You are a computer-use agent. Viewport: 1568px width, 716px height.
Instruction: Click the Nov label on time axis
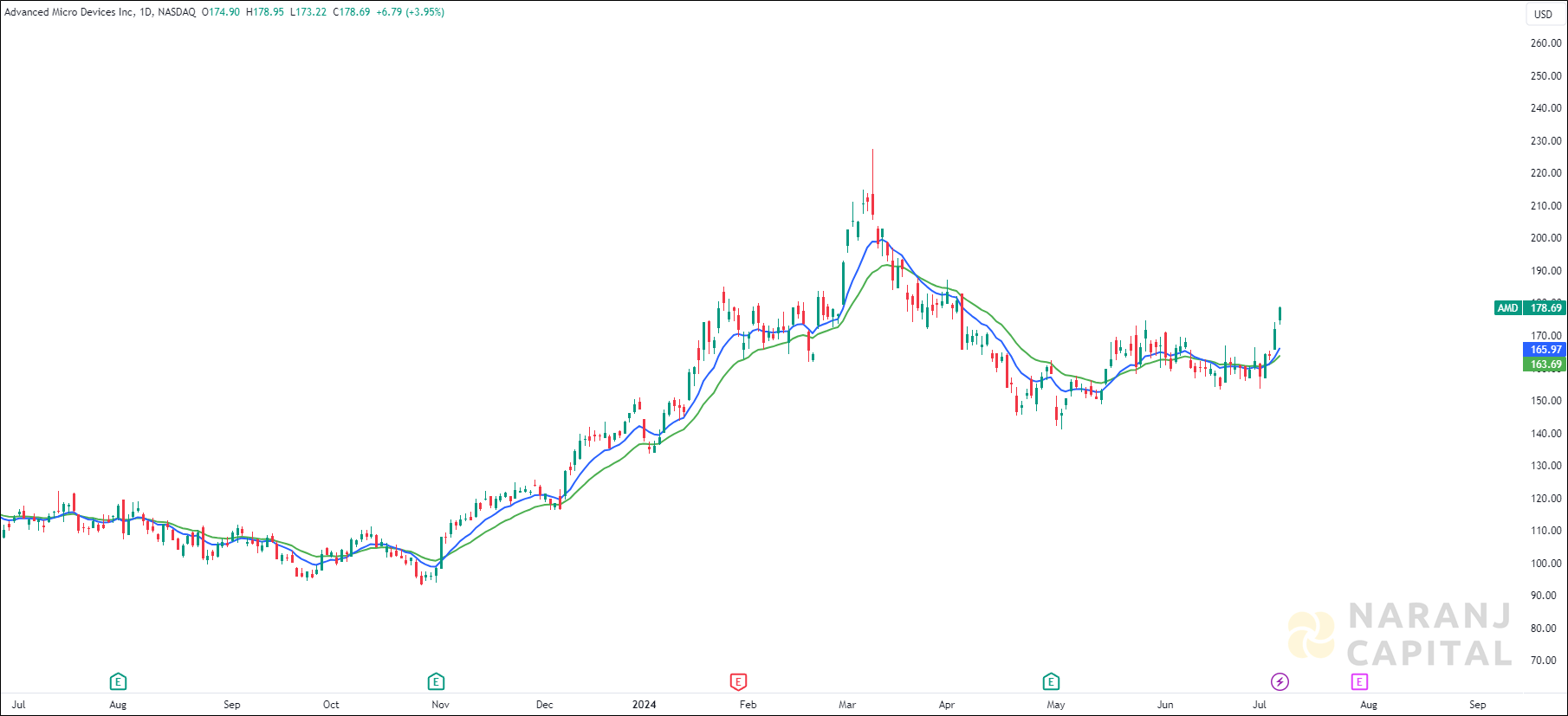coord(440,705)
